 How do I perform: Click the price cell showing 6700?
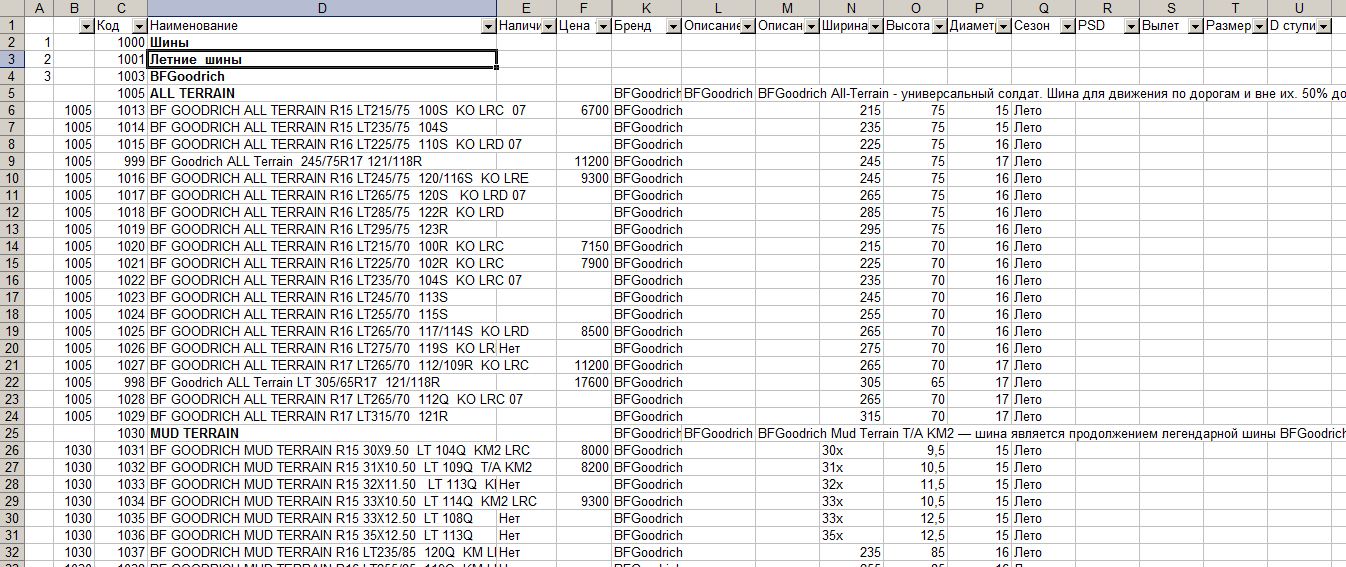(584, 110)
